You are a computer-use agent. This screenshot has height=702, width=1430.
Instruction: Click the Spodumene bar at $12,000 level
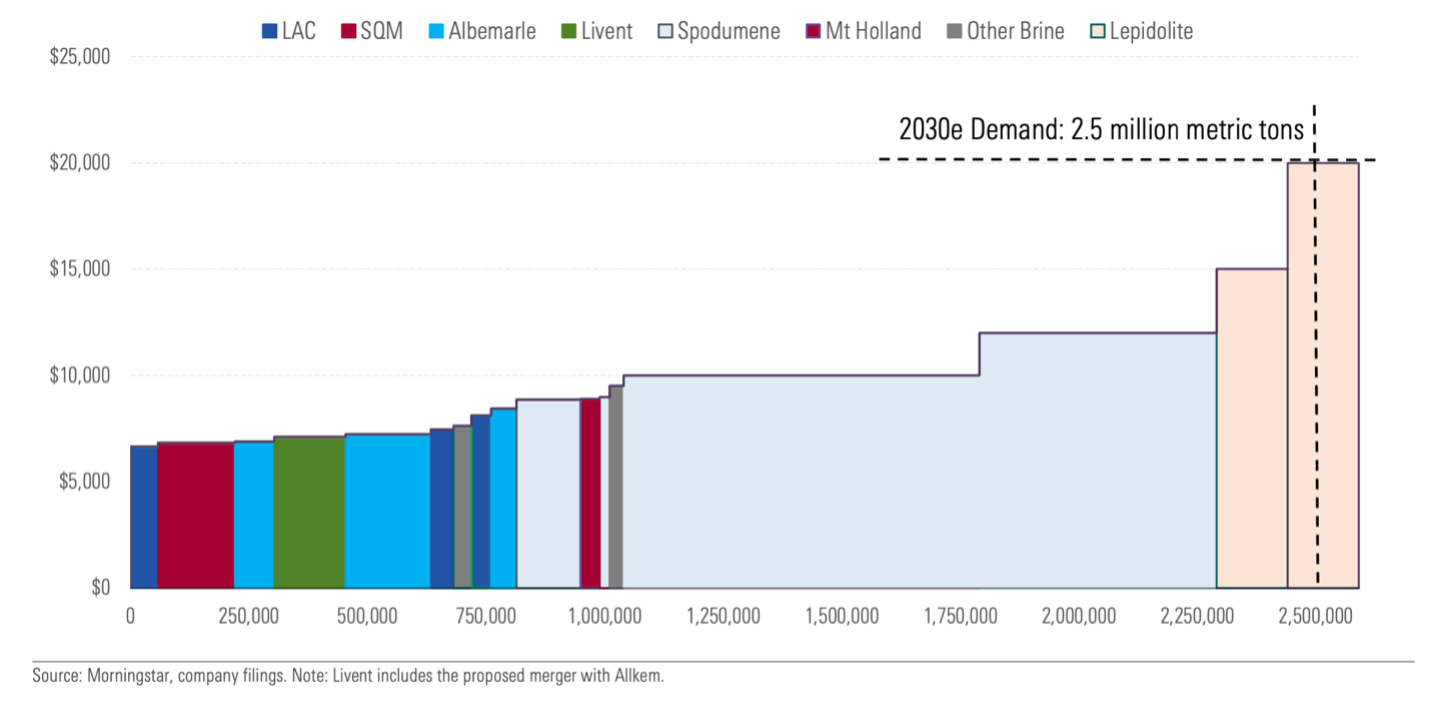tap(1097, 460)
